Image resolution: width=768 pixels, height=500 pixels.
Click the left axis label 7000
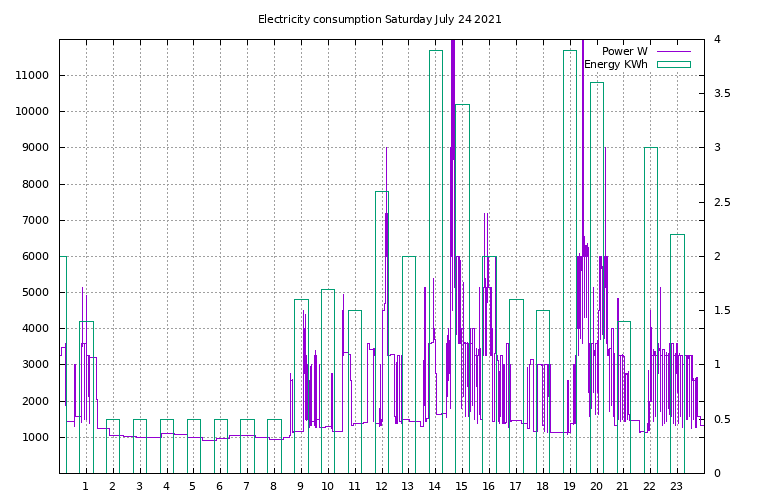35,220
